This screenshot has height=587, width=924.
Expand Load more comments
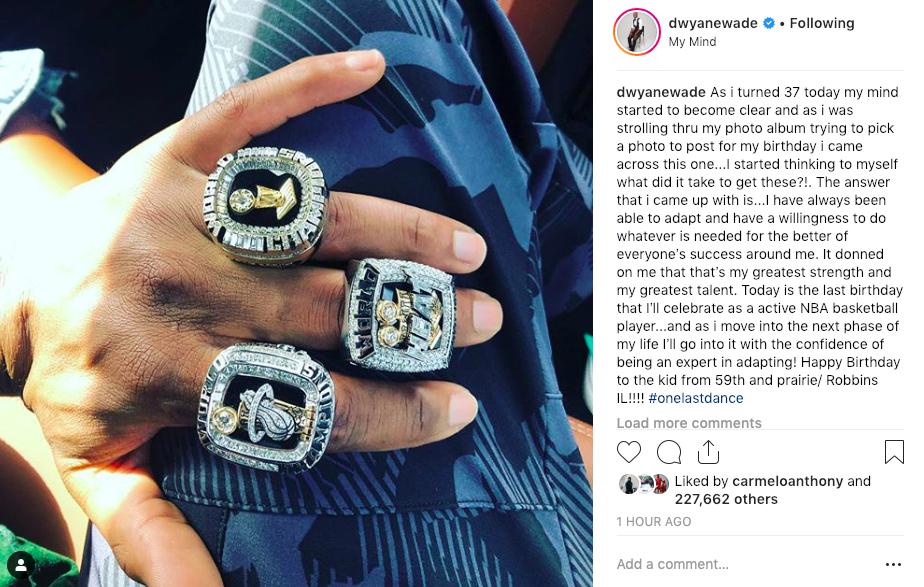coord(689,423)
